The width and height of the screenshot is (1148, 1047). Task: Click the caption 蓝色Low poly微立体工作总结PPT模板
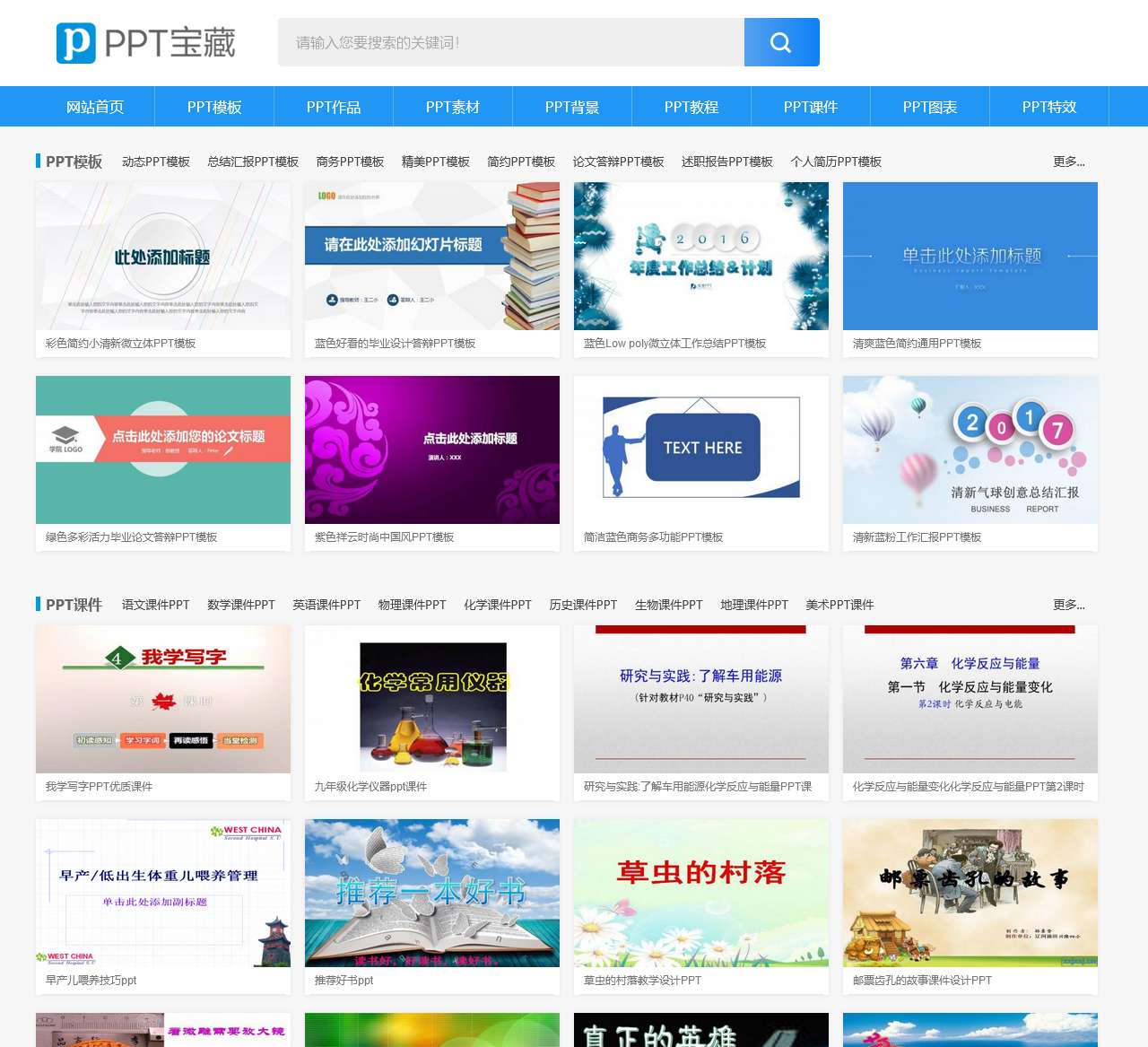coord(674,344)
